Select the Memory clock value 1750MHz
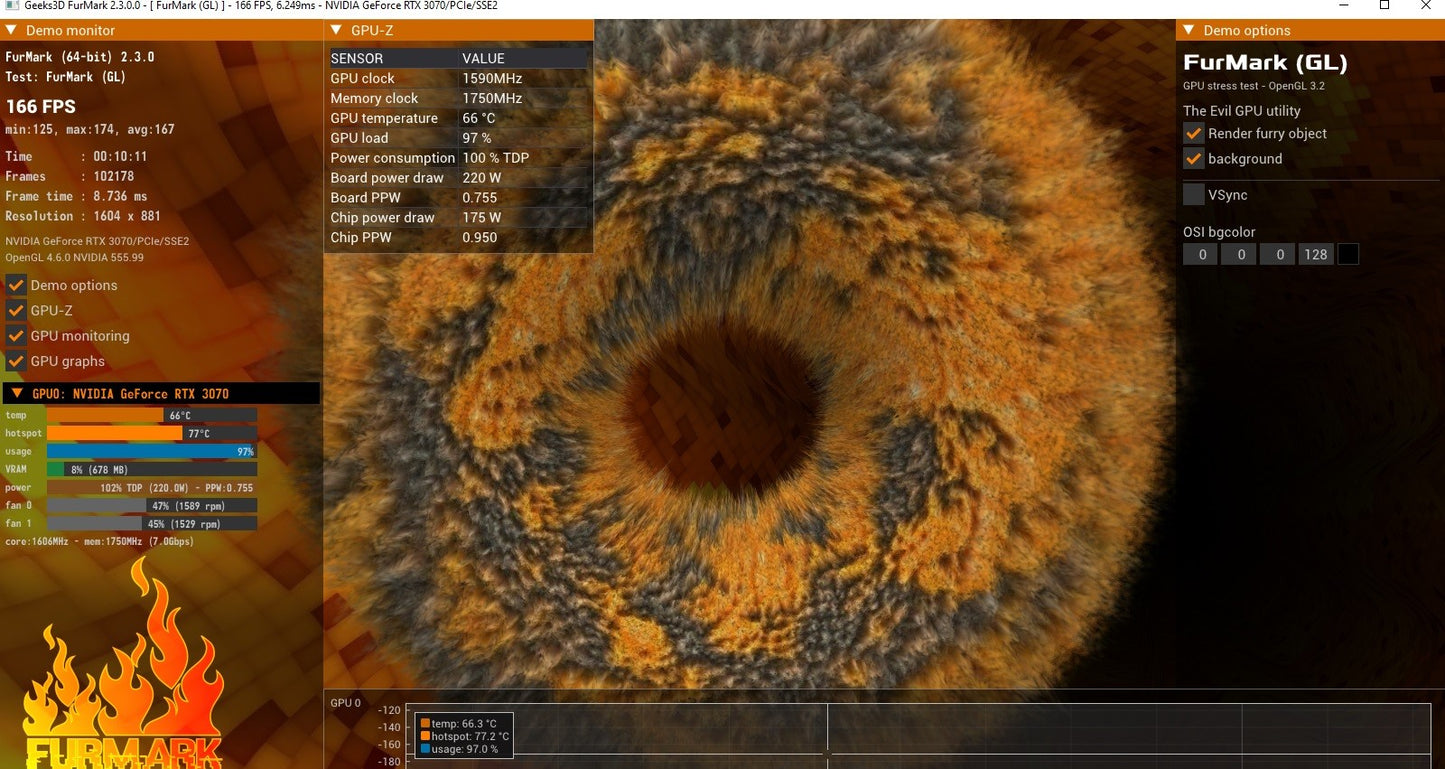This screenshot has height=769, width=1445. pyautogui.click(x=492, y=98)
